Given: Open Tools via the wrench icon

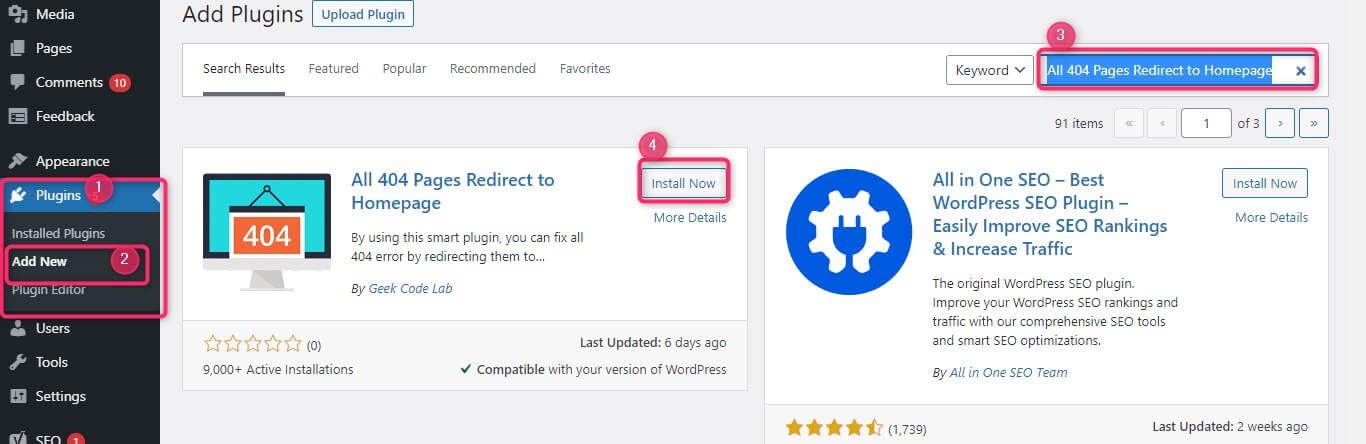Looking at the screenshot, I should 18,362.
